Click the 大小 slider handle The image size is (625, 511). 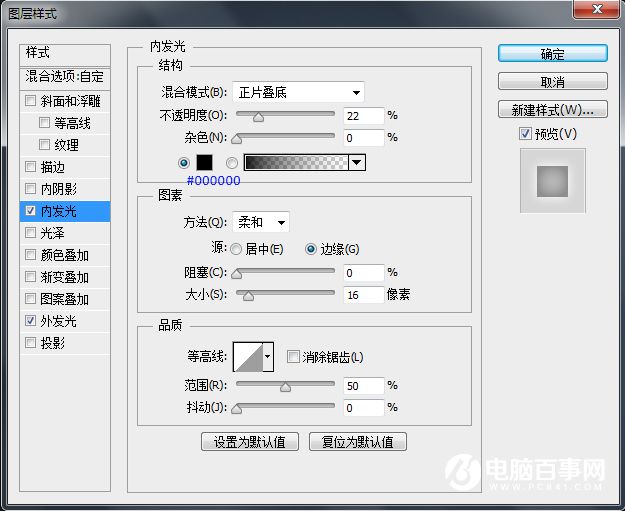tap(248, 296)
